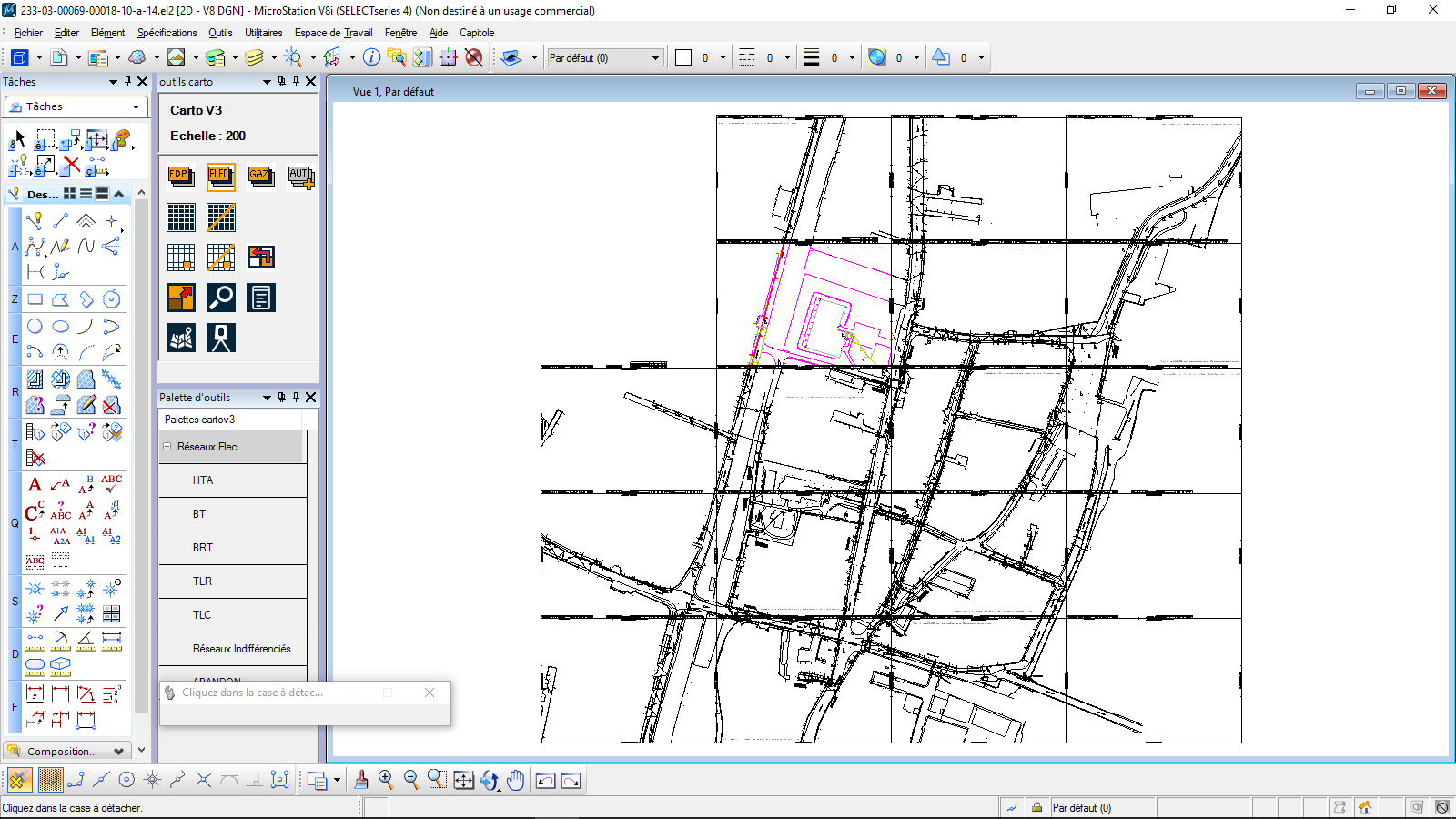Collapse the Réseaux Elec tree group
This screenshot has height=819, width=1456.
167,447
